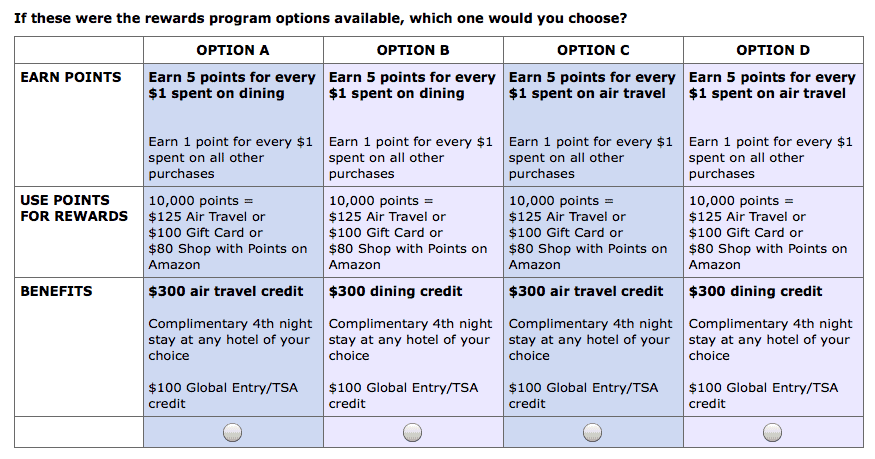
Task: Pick the Option C radio button
Action: pyautogui.click(x=592, y=432)
